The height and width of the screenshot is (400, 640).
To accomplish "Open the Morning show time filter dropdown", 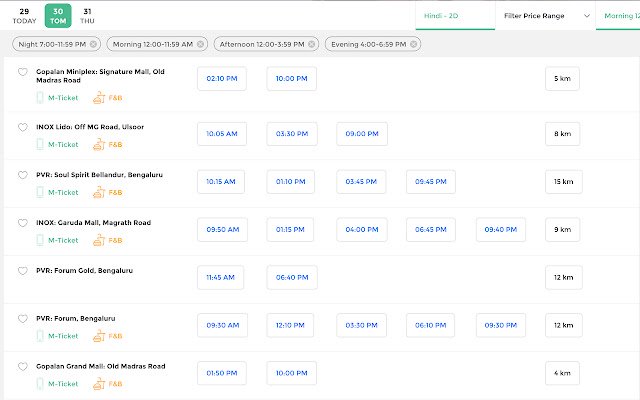I will coord(618,16).
